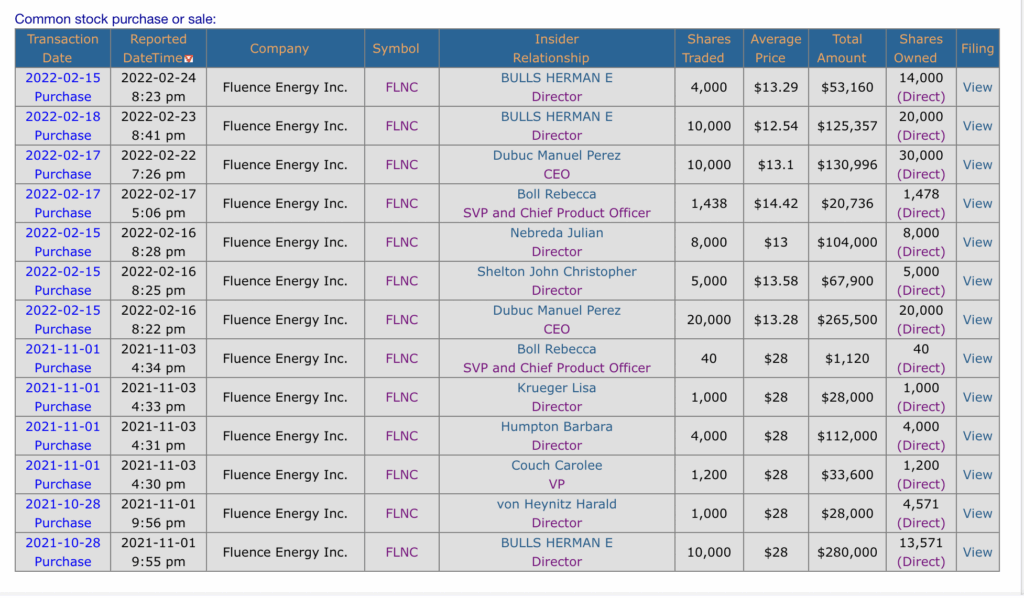1024x598 pixels.
Task: Sort by Total Amount column header
Action: point(847,48)
